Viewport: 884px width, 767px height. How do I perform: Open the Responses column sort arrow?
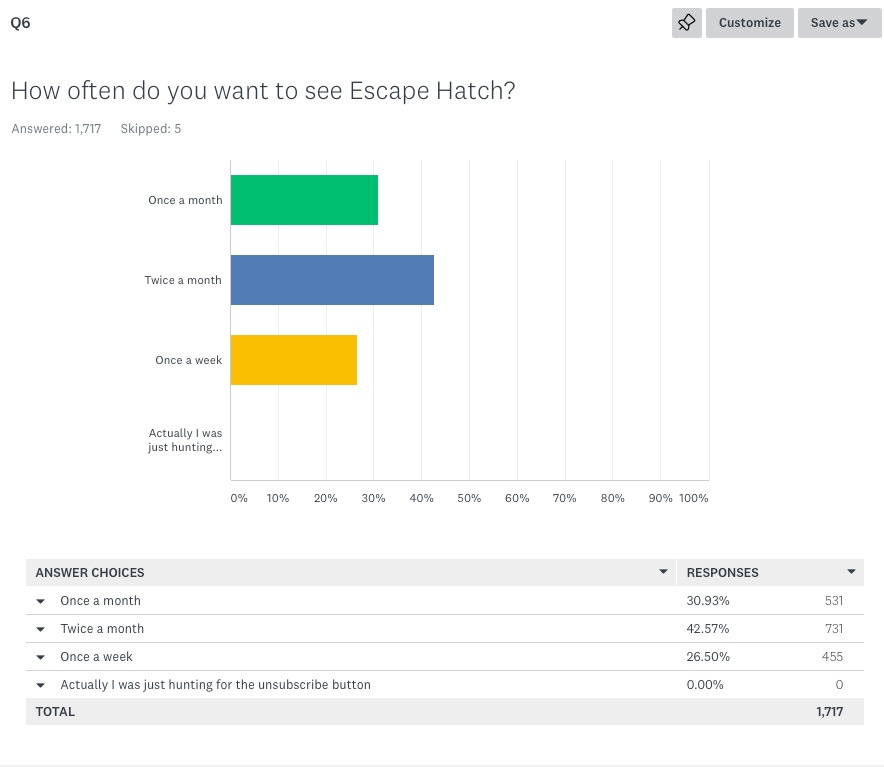pyautogui.click(x=851, y=572)
